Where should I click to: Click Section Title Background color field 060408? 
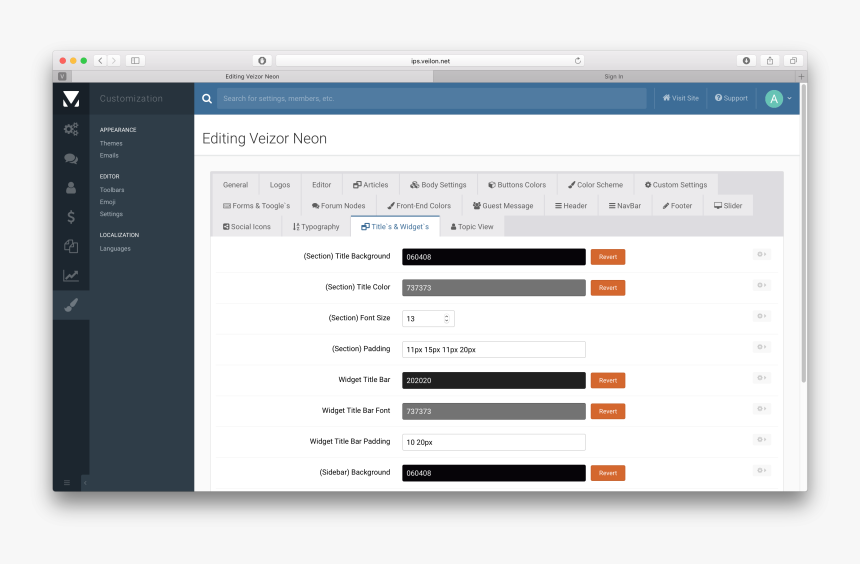pyautogui.click(x=494, y=257)
